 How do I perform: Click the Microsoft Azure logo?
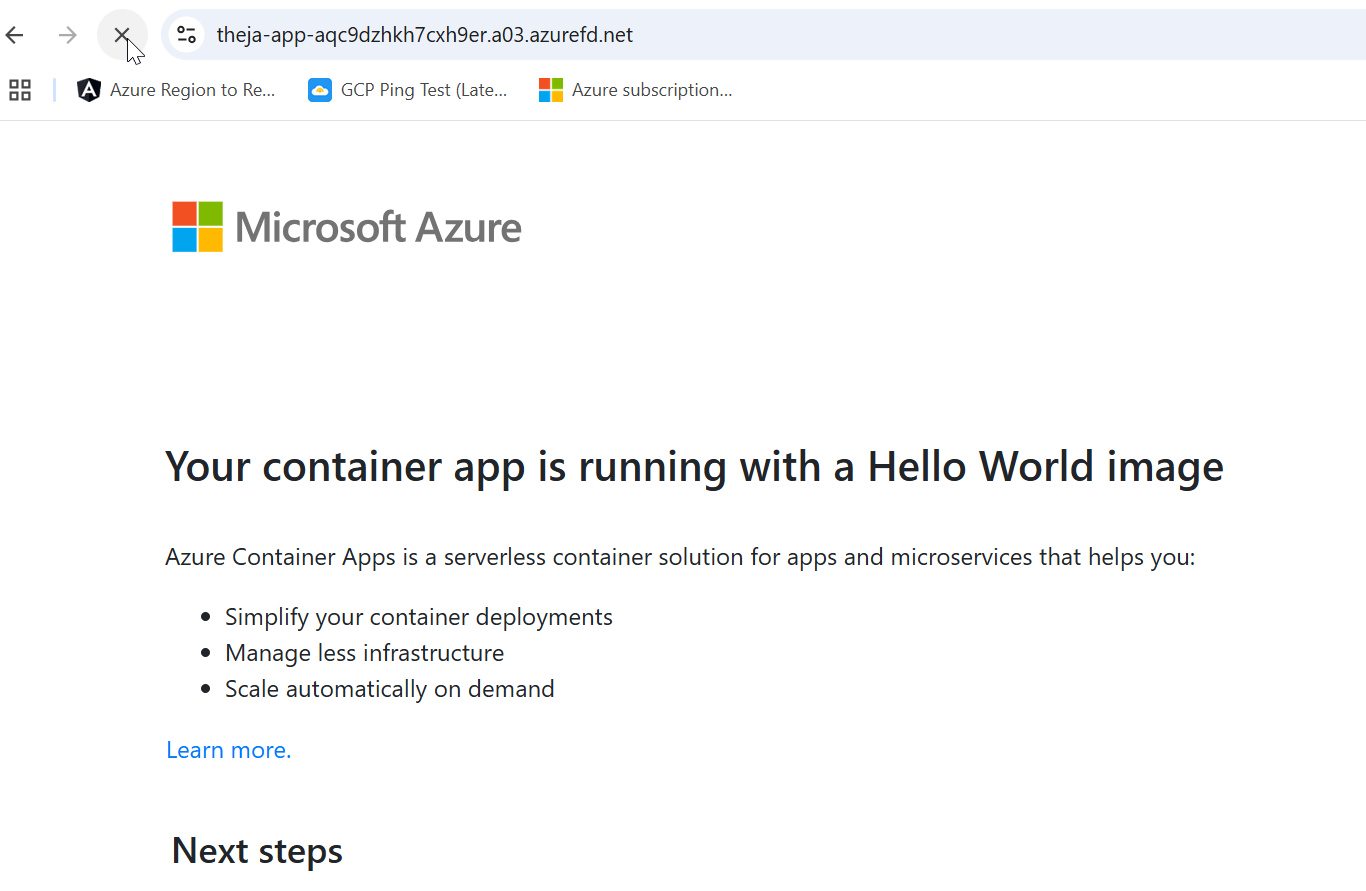pos(347,227)
